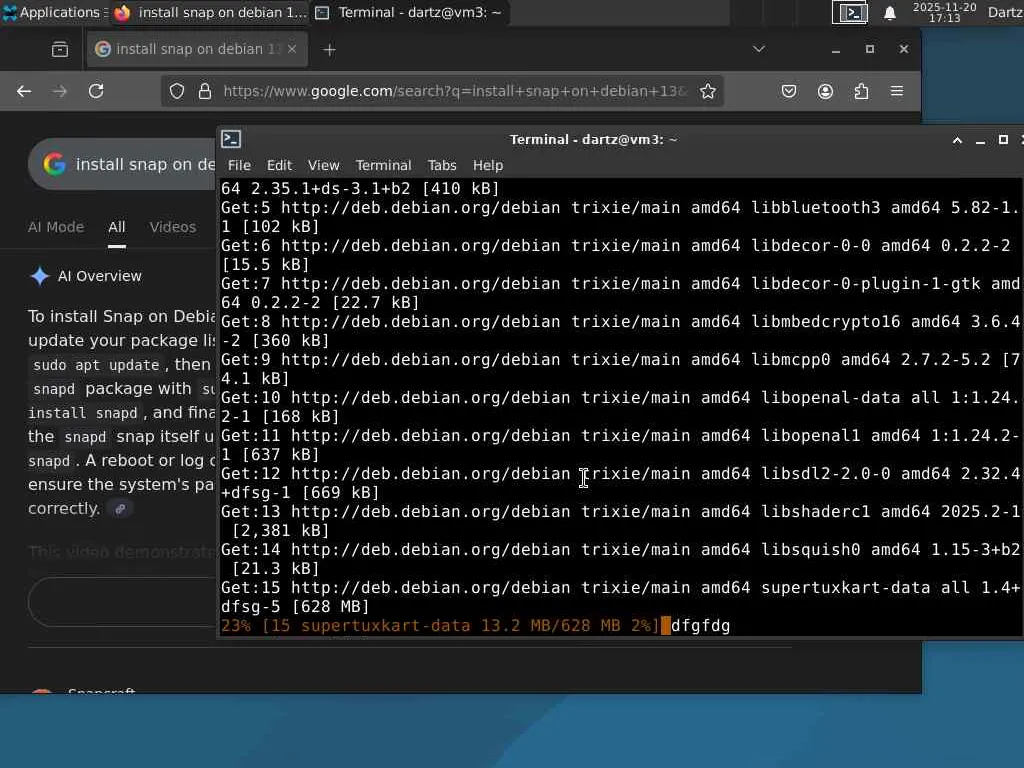This screenshot has width=1024, height=768.
Task: Close the Firefox window
Action: click(x=903, y=49)
